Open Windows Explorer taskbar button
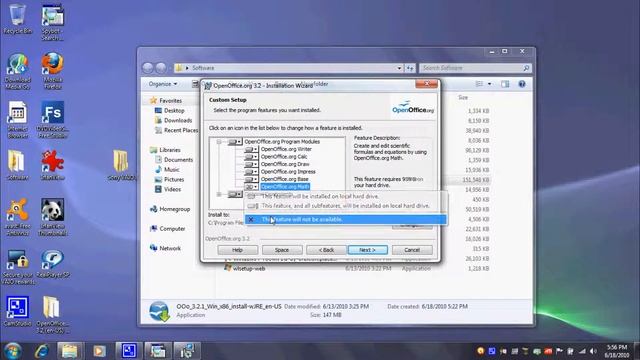 (x=70, y=351)
